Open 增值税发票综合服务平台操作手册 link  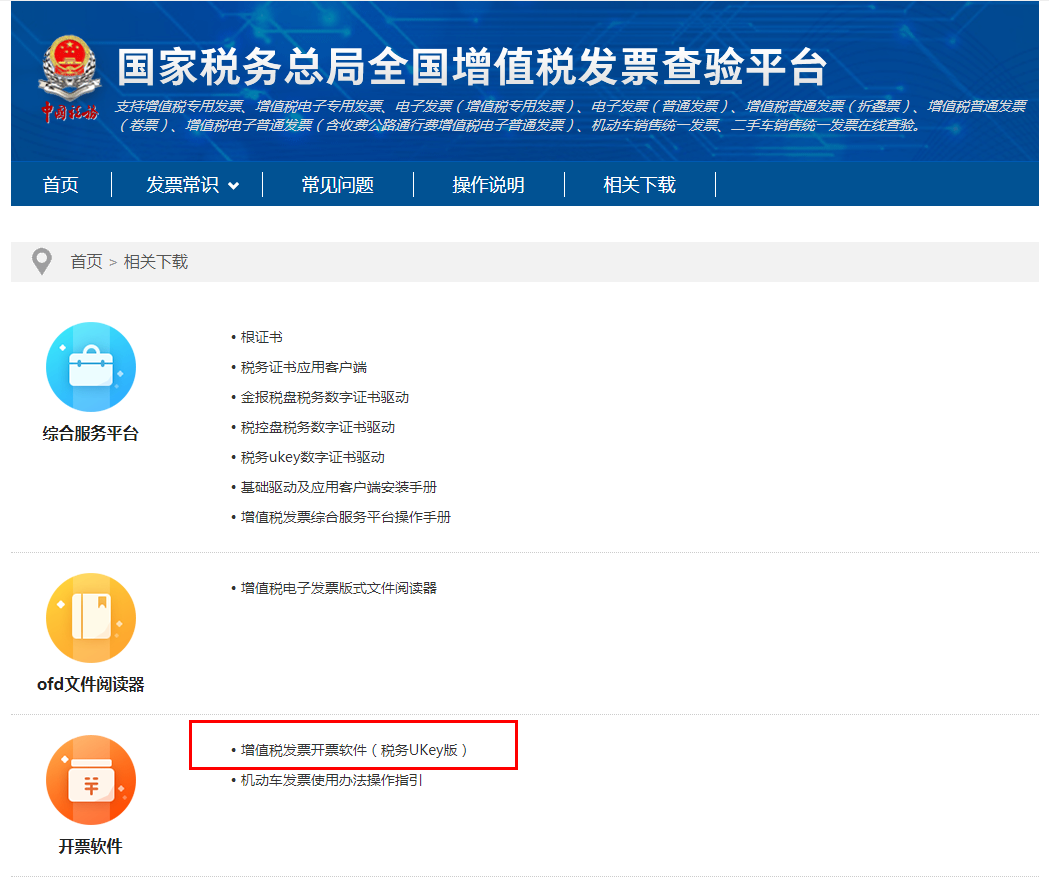[345, 517]
